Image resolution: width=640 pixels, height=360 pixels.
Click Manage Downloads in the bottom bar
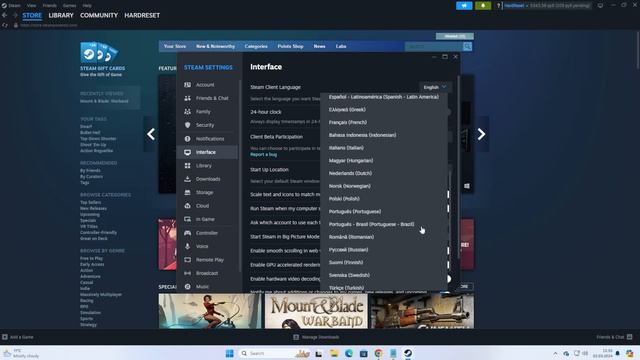[x=316, y=337]
